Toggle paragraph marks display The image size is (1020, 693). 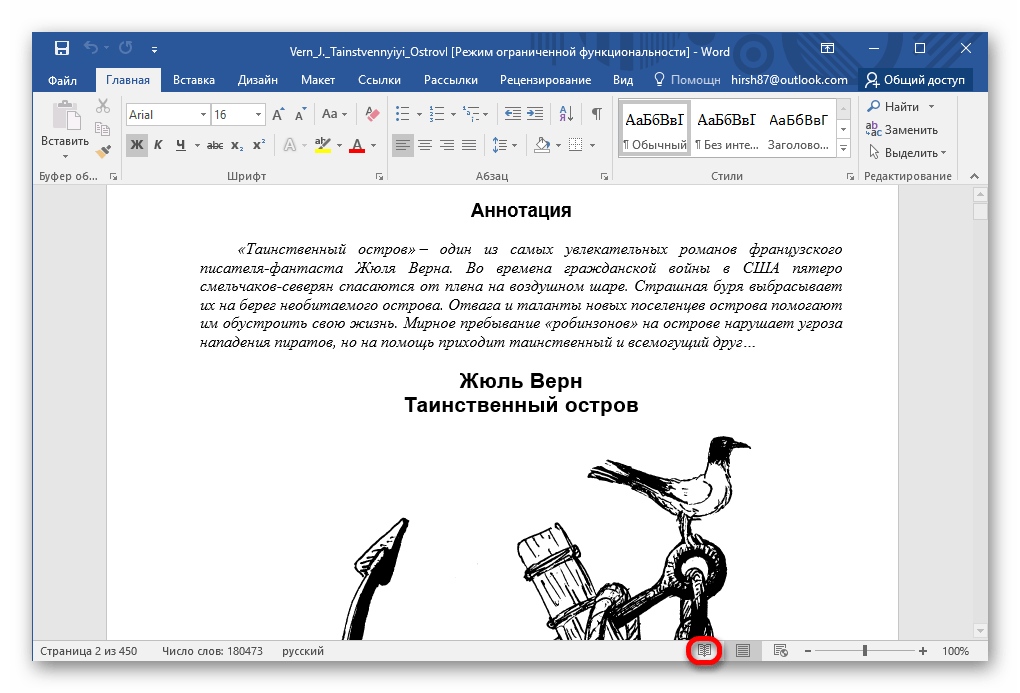click(x=597, y=114)
